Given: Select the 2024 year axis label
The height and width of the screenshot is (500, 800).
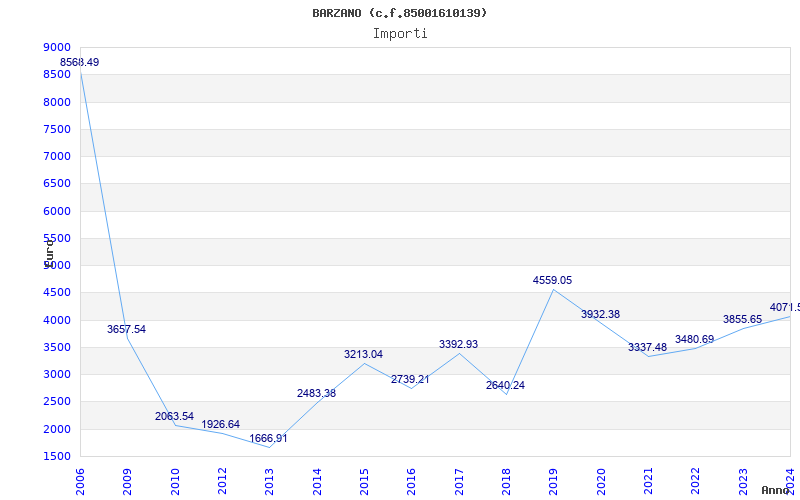Looking at the screenshot, I should (x=791, y=480).
